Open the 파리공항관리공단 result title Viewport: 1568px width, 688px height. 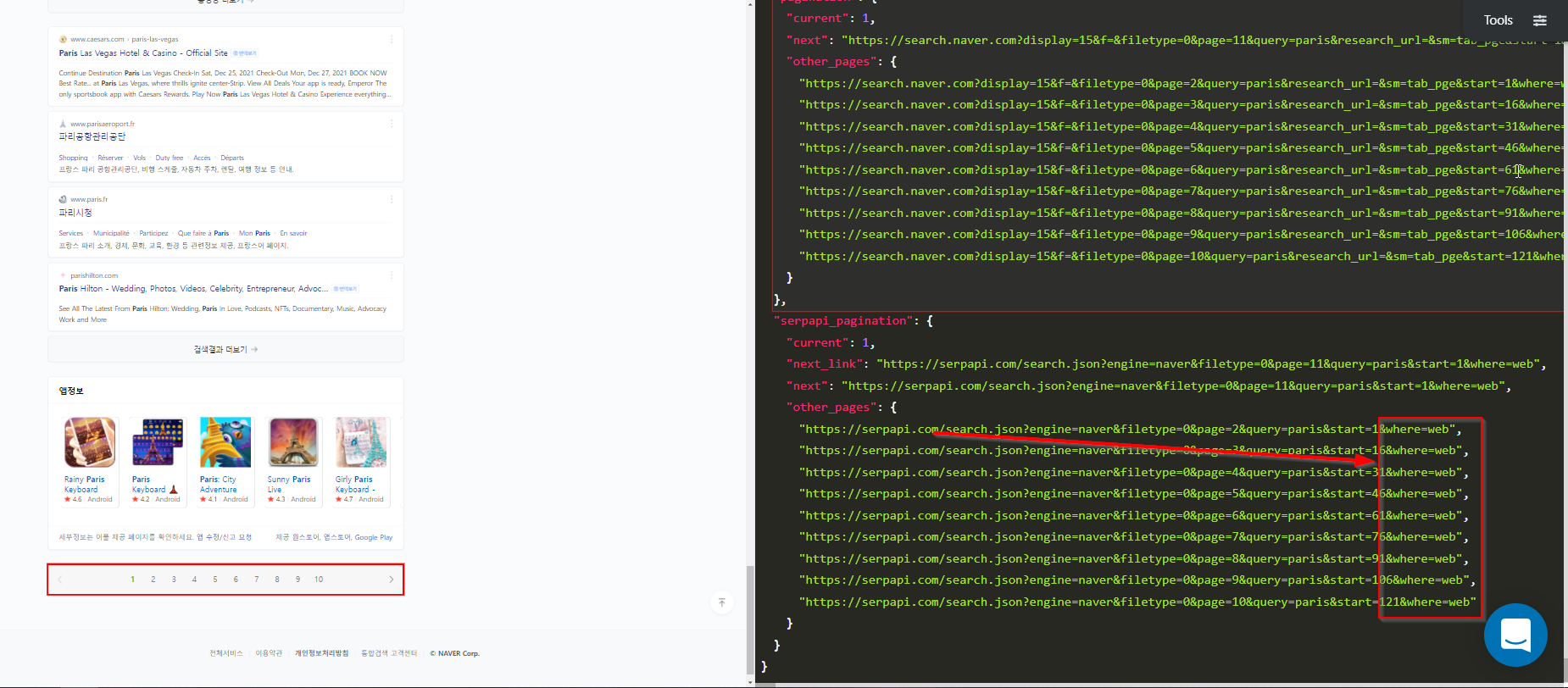(x=92, y=136)
